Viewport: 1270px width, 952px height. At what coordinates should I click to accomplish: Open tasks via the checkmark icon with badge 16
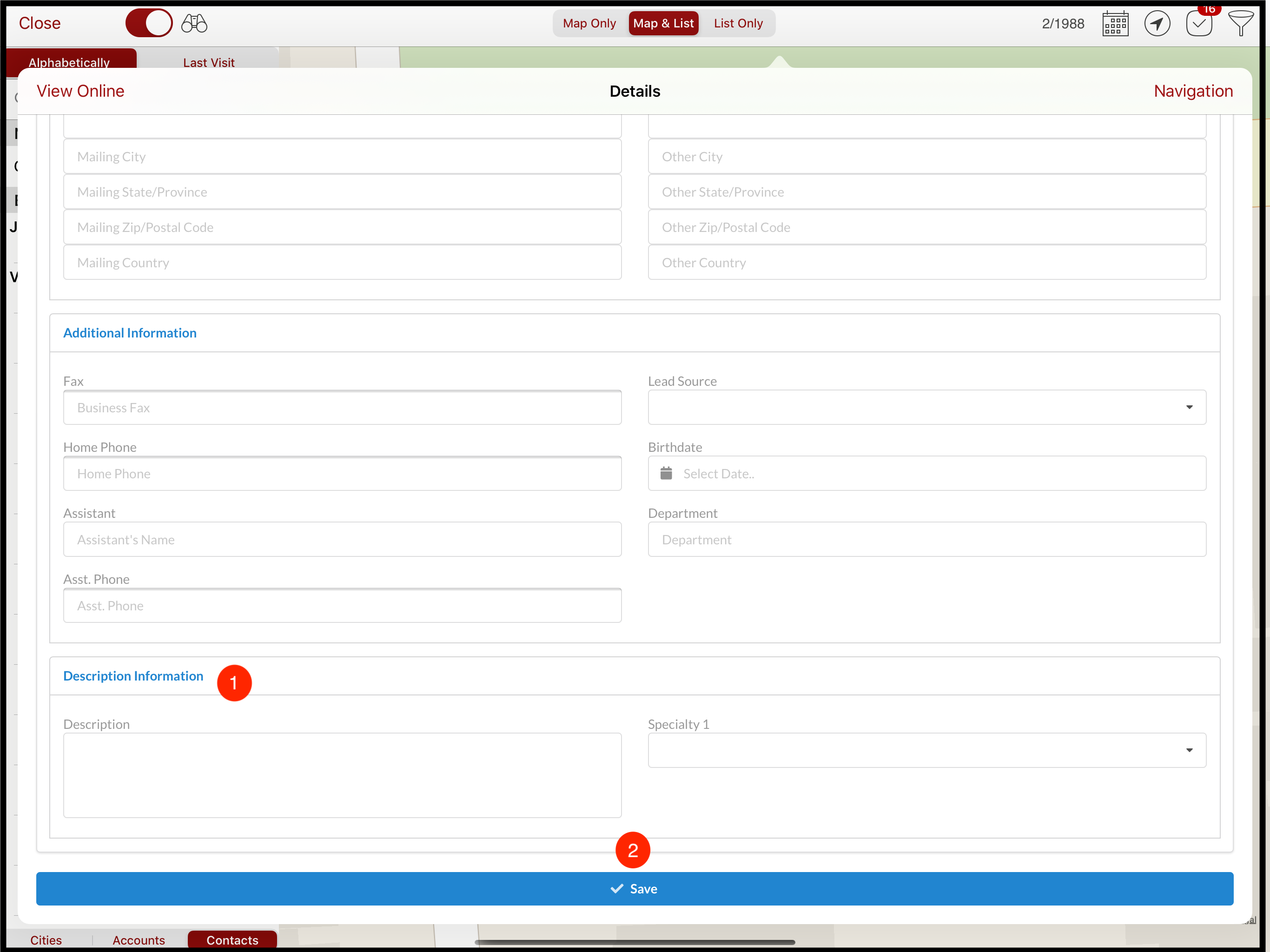[x=1199, y=23]
